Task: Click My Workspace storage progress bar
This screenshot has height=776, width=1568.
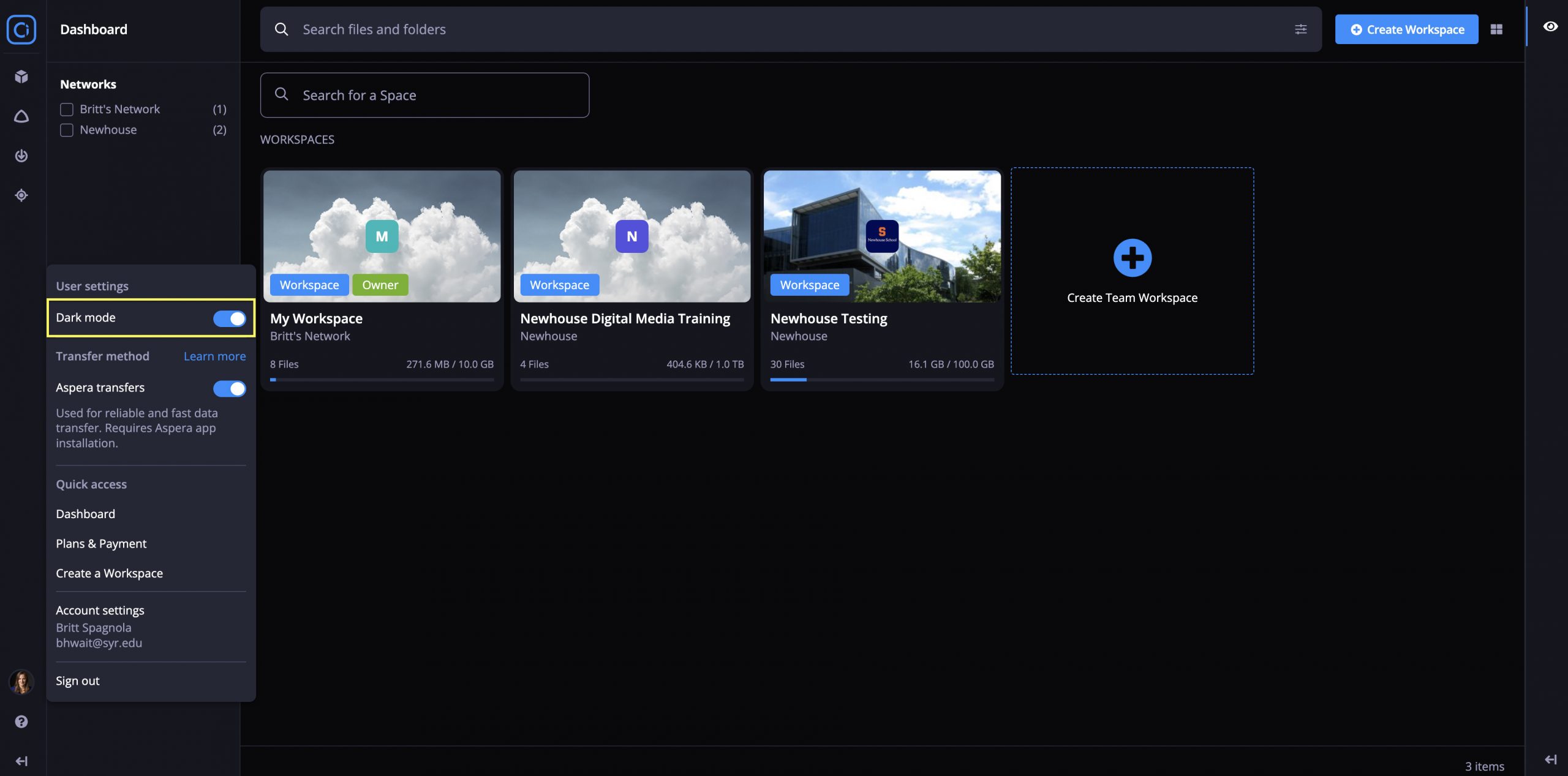Action: pos(382,380)
